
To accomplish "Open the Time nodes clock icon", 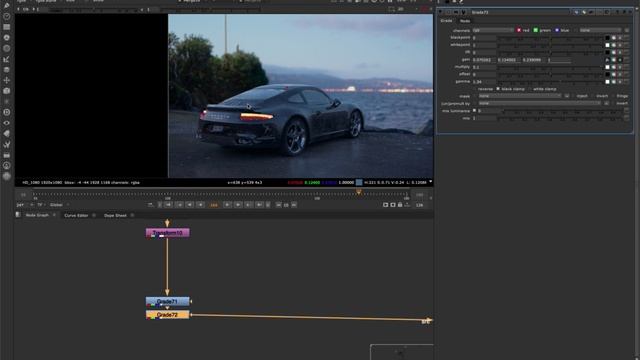I will pos(7,16).
